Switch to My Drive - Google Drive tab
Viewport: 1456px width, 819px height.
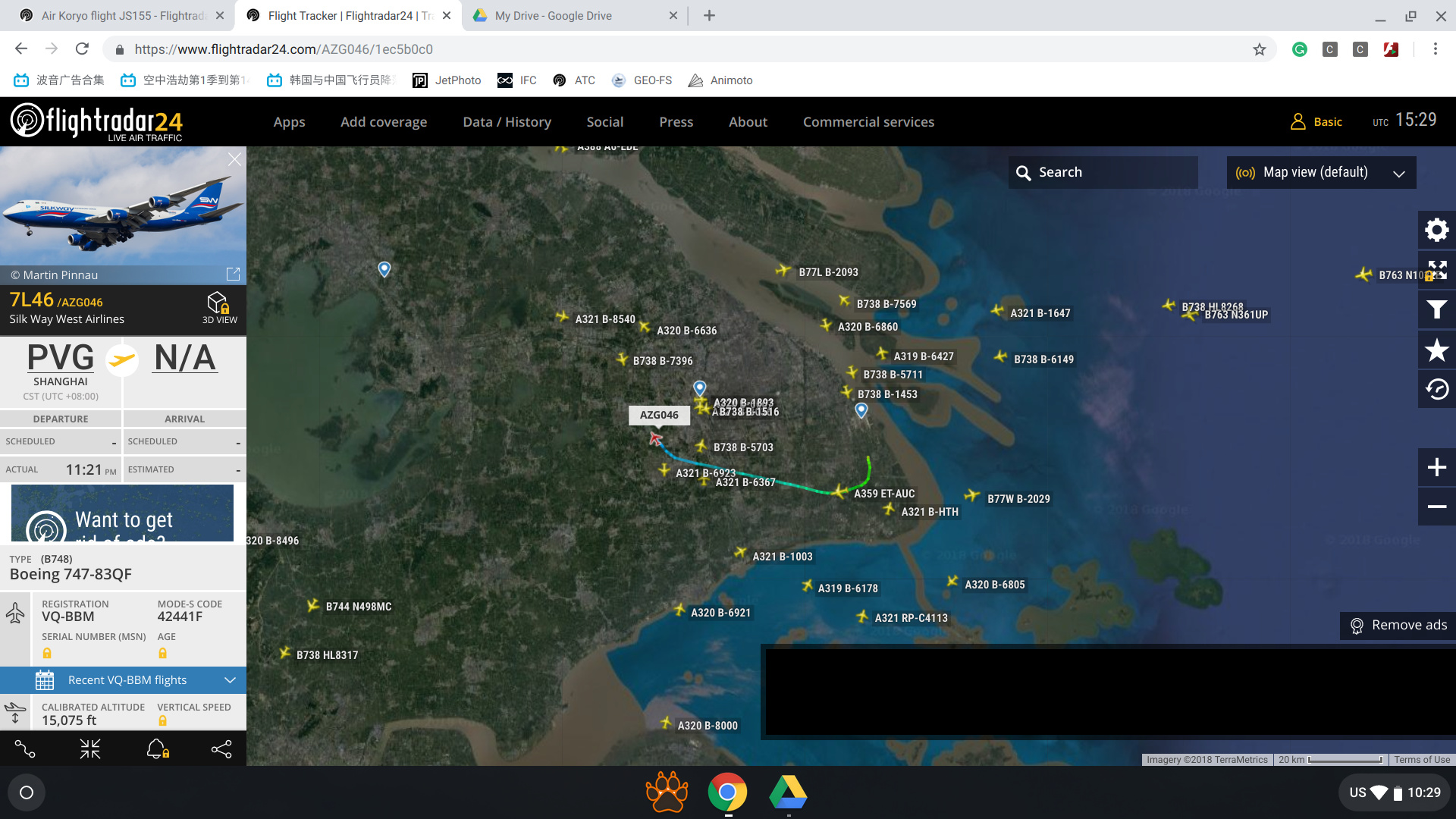click(554, 15)
